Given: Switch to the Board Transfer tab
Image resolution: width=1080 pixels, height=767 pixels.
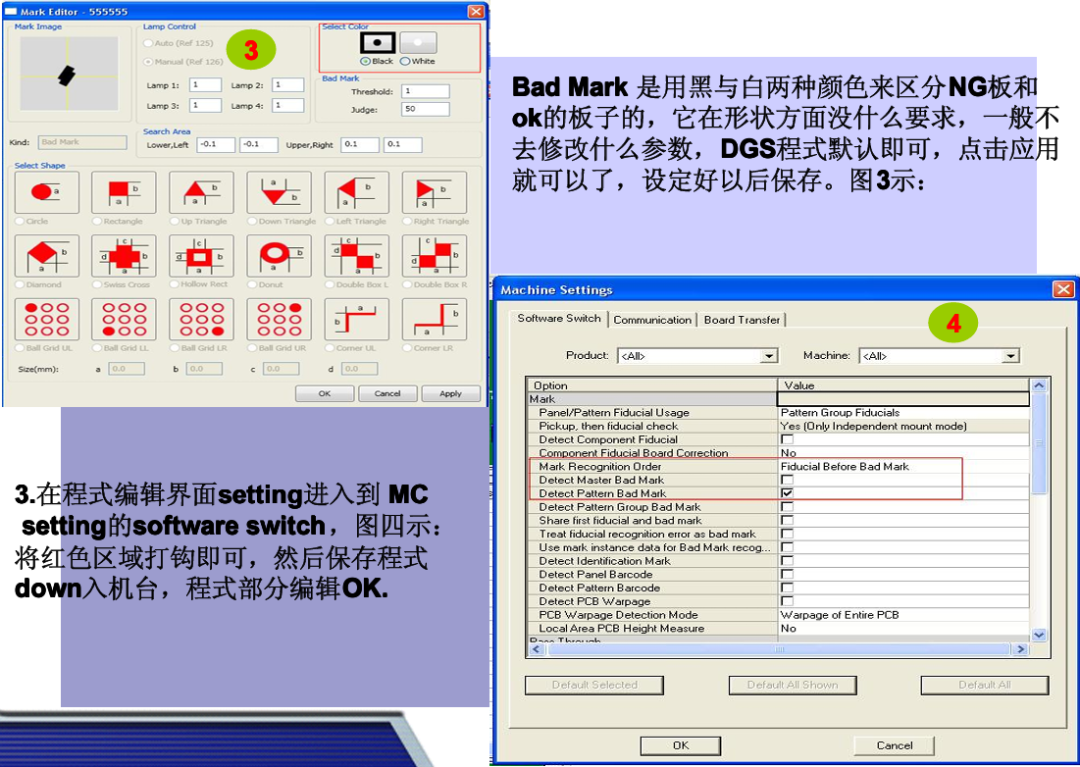Looking at the screenshot, I should (x=742, y=320).
